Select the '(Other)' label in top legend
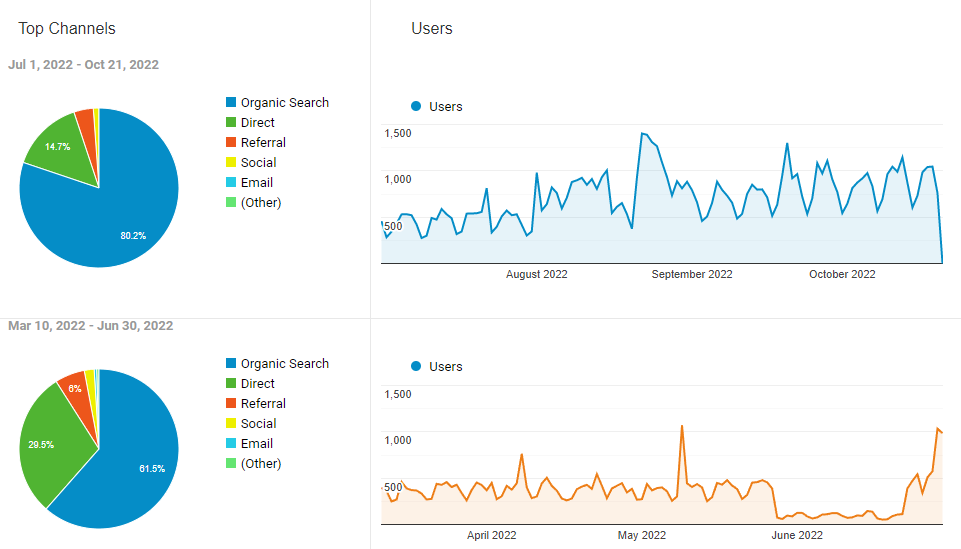The width and height of the screenshot is (961, 549). (x=260, y=202)
